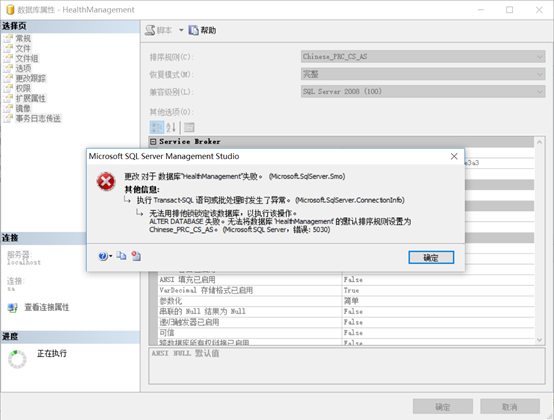Click the 查看连接属性 link
This screenshot has height=420, width=554.
tap(47, 307)
